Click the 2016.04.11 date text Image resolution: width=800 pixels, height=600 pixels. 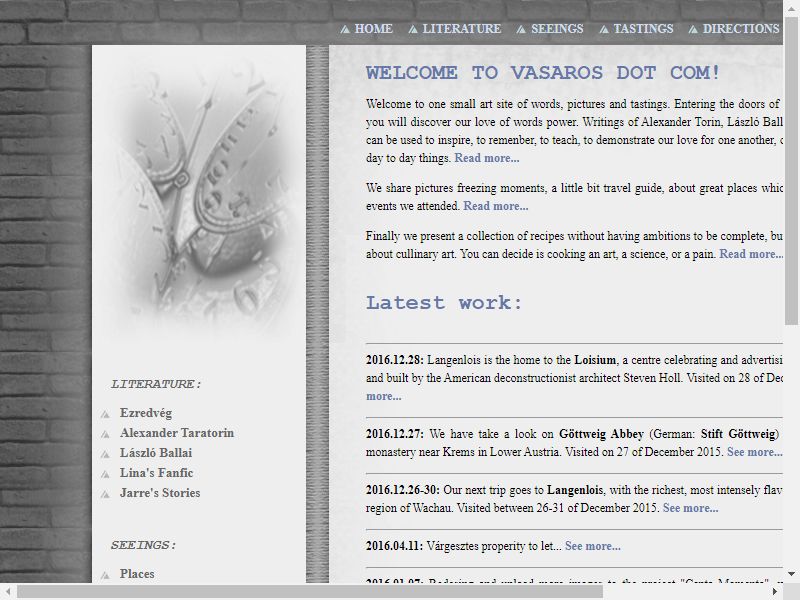[394, 546]
